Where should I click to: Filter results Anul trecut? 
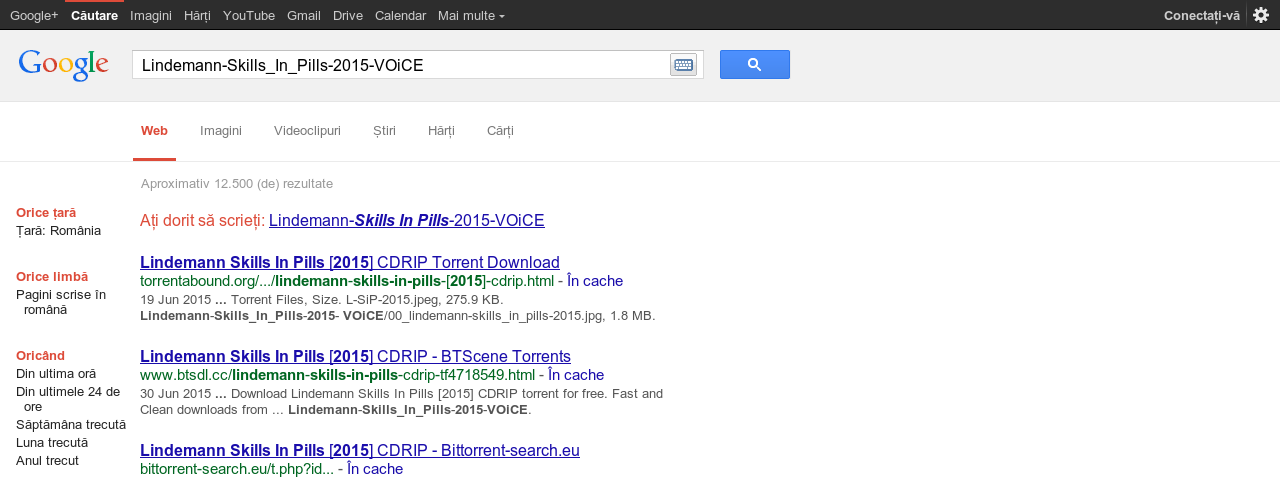click(47, 461)
